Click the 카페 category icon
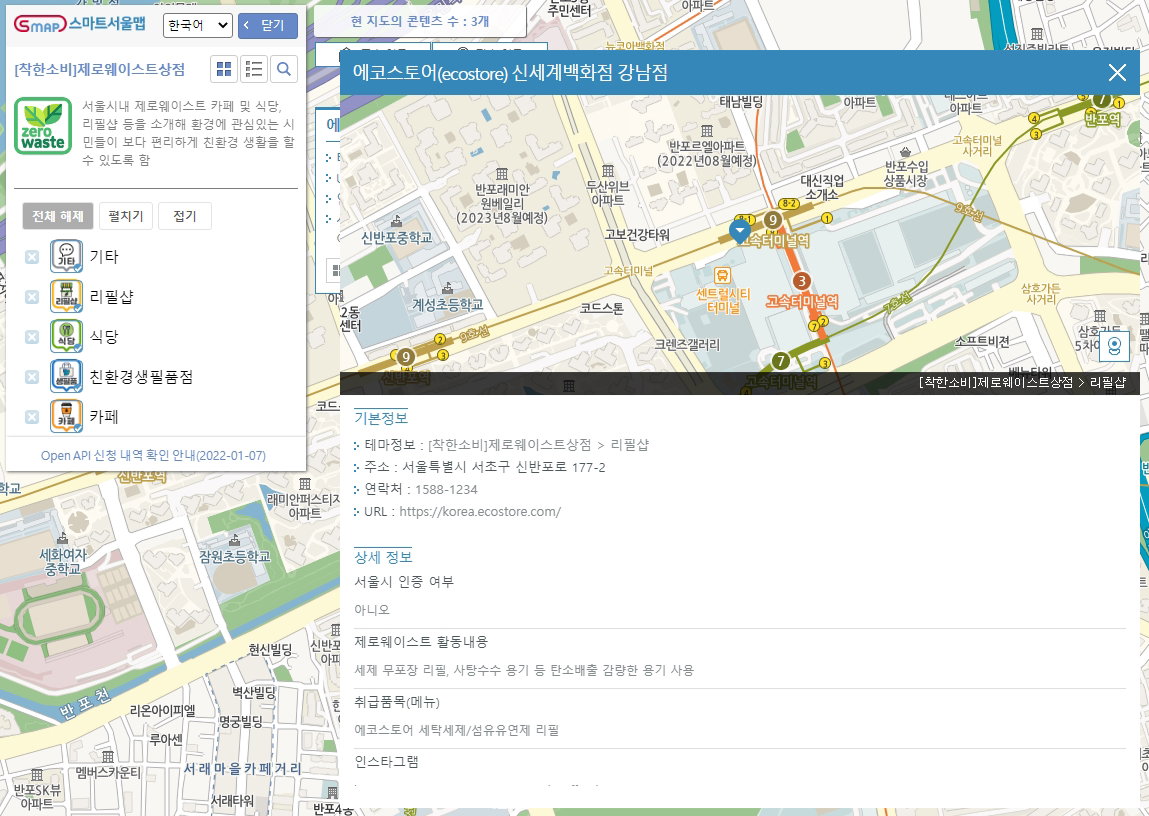 coord(66,417)
